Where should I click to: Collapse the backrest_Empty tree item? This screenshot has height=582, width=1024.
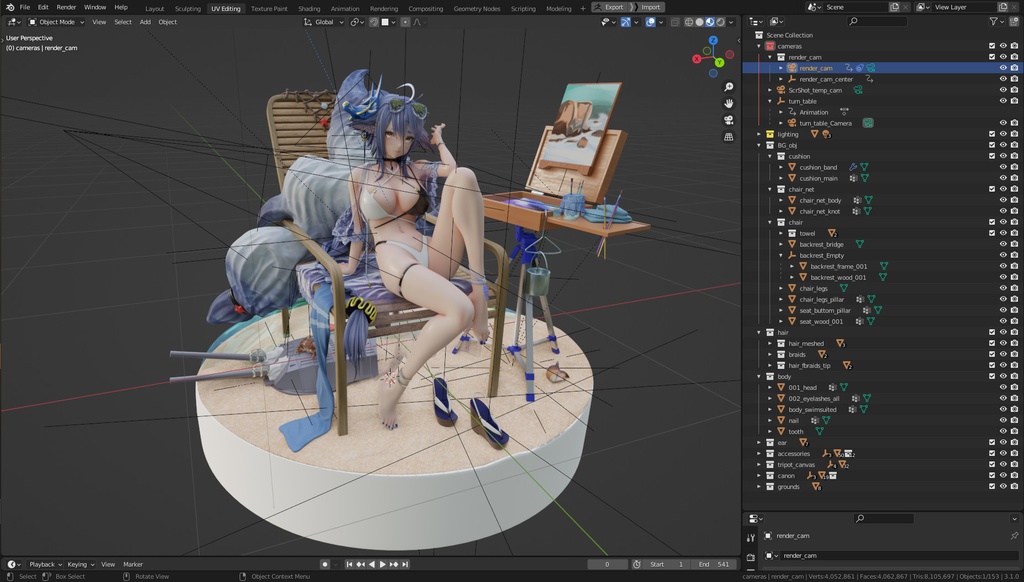pyautogui.click(x=781, y=255)
